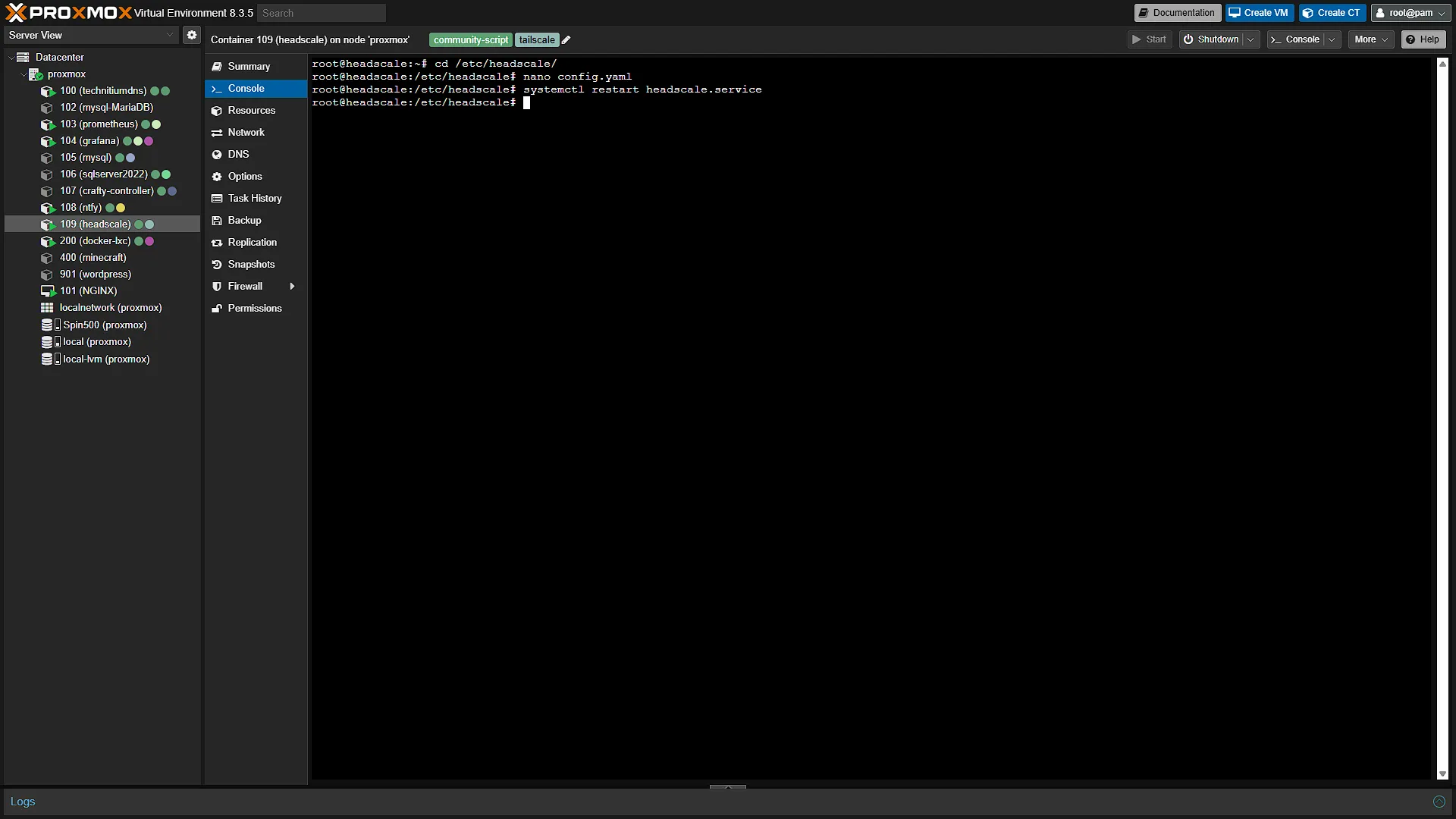This screenshot has height=819, width=1456.
Task: Expand the Firewall submenu arrow
Action: [x=292, y=287]
